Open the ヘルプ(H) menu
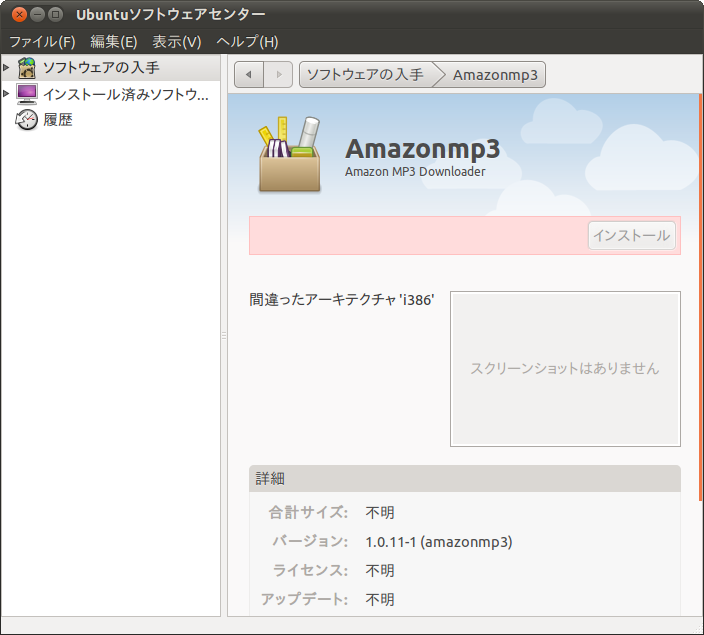This screenshot has height=635, width=704. coord(247,42)
